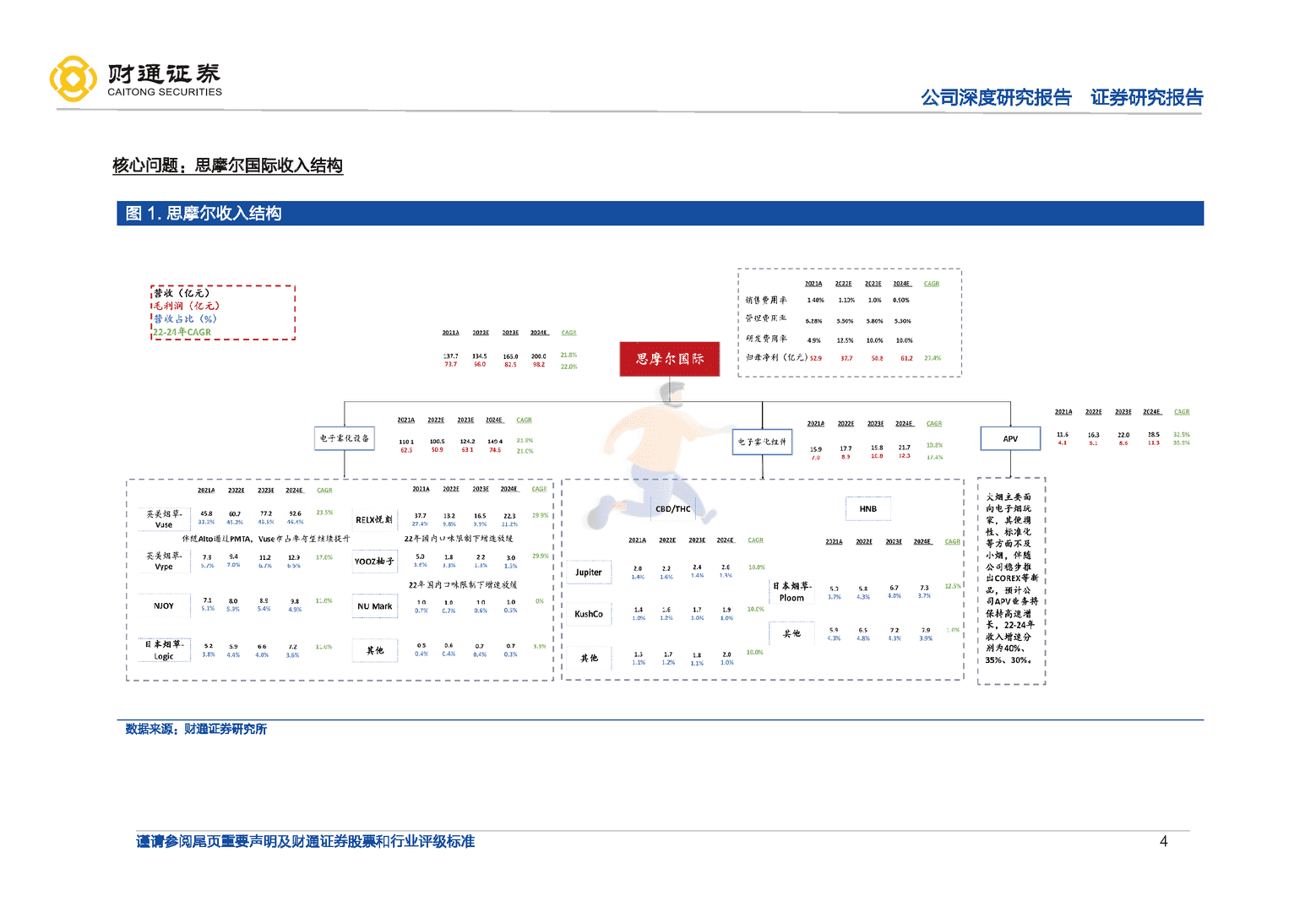This screenshot has height=912, width=1316.
Task: Click the legend entry 22-24年CAGR
Action: [182, 332]
